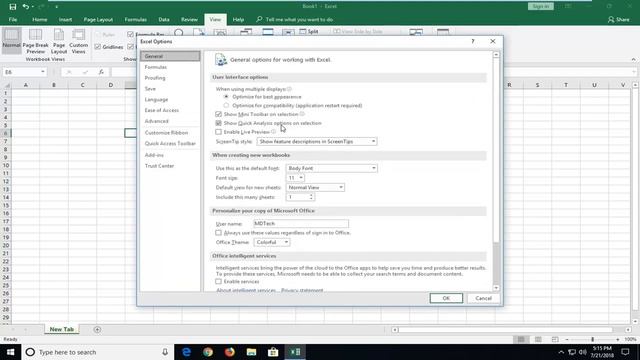640x360 pixels.
Task: Click in the User name field
Action: point(301,224)
